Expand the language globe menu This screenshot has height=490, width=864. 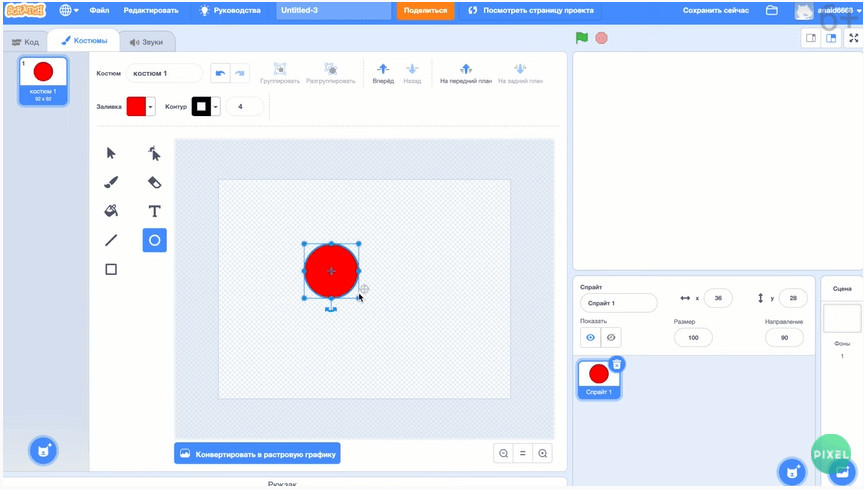point(69,10)
